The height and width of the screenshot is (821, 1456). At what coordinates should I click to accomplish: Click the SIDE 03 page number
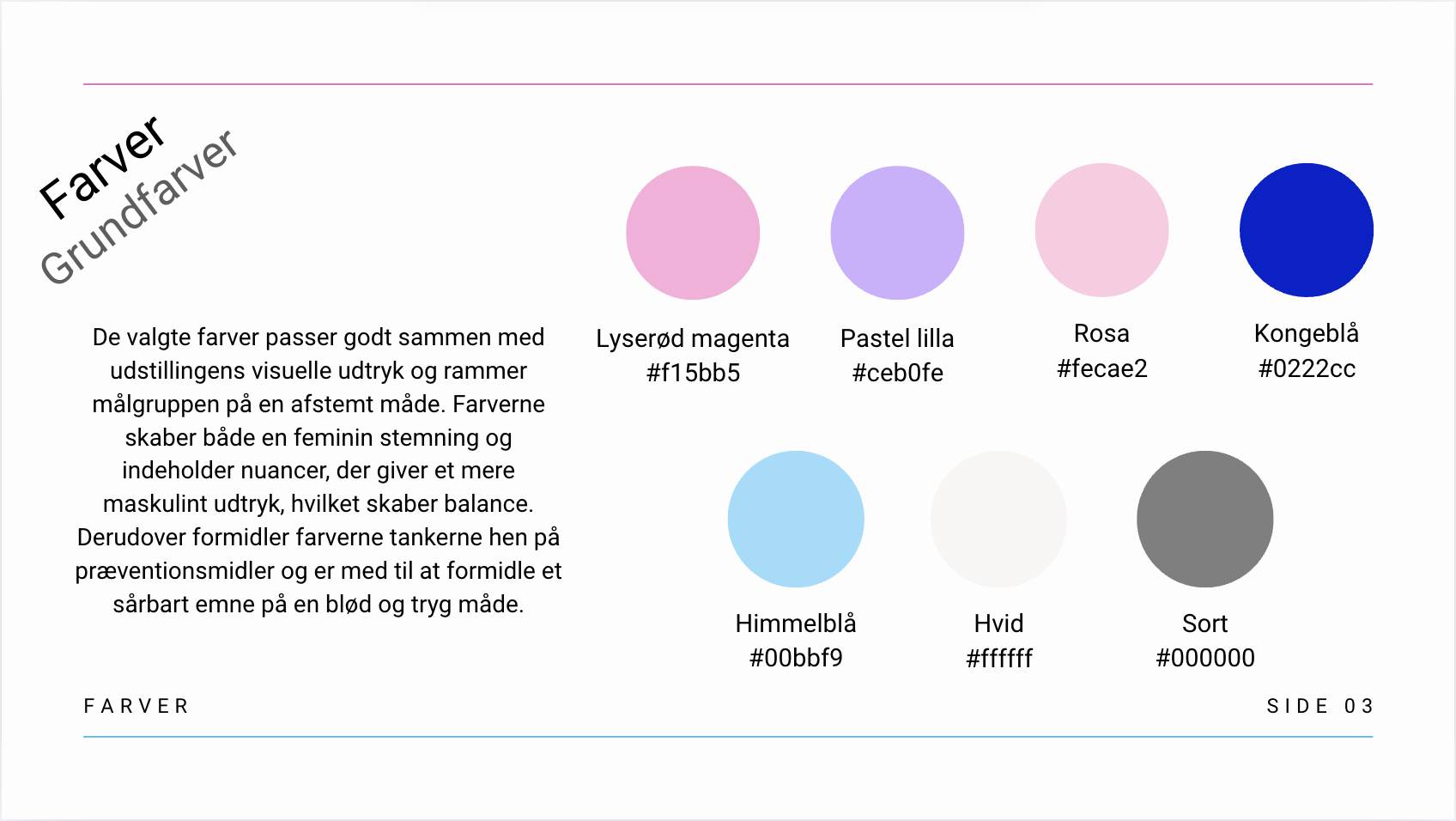(x=1319, y=706)
